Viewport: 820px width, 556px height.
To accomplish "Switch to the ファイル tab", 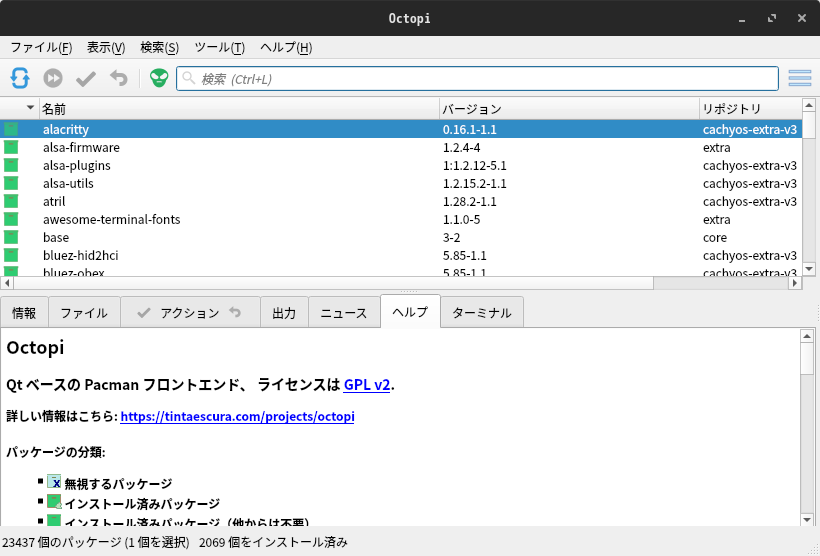I will [x=84, y=313].
